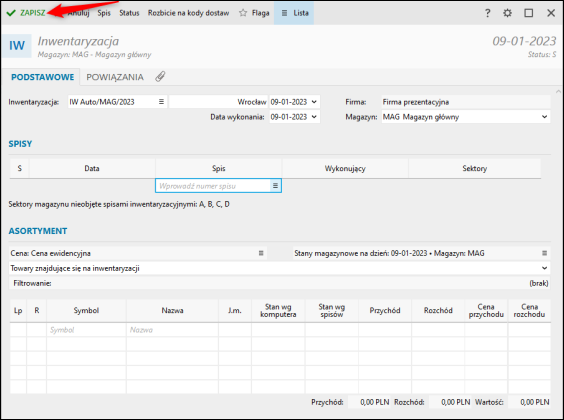Viewport: 564px width, 420px height.
Task: Open settings gear icon in title bar
Action: (508, 13)
